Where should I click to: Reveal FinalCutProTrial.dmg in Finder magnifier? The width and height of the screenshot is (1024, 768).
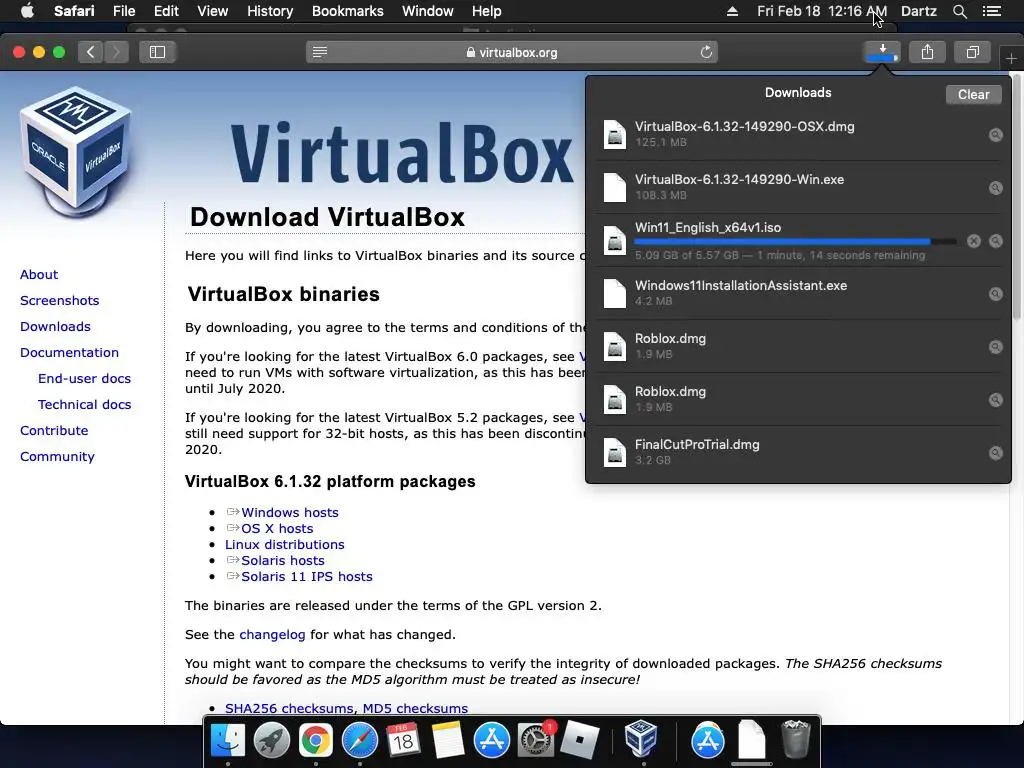click(995, 453)
